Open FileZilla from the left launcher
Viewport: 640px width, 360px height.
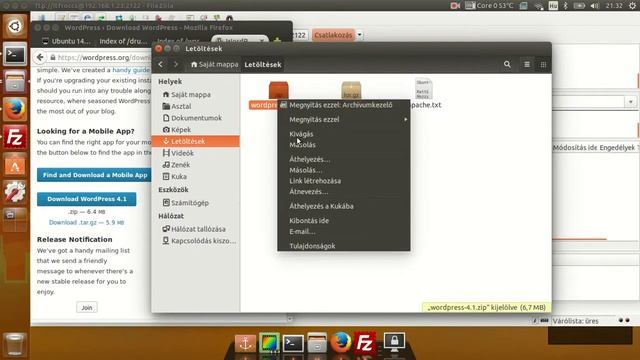pyautogui.click(x=15, y=137)
